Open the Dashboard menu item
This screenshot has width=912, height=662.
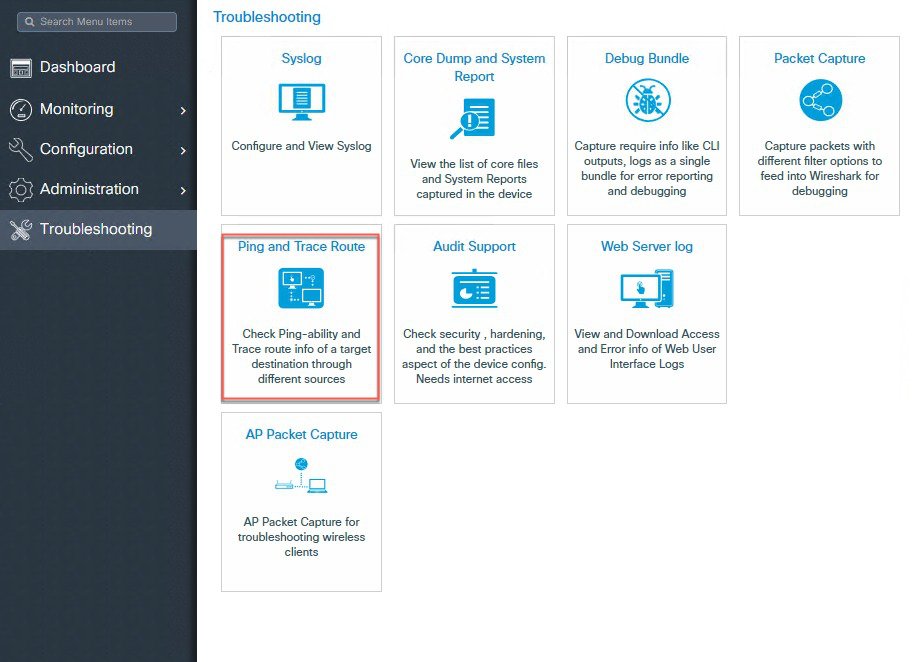pyautogui.click(x=77, y=67)
